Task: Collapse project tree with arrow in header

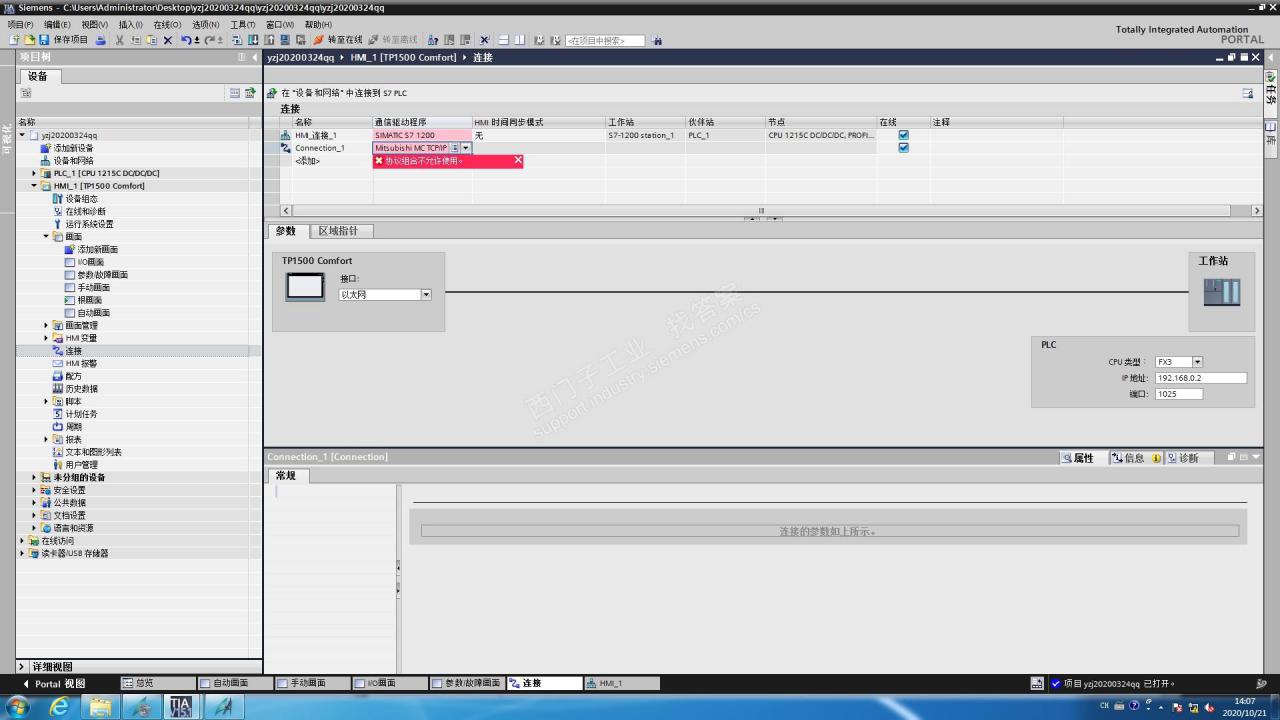Action: pos(254,57)
